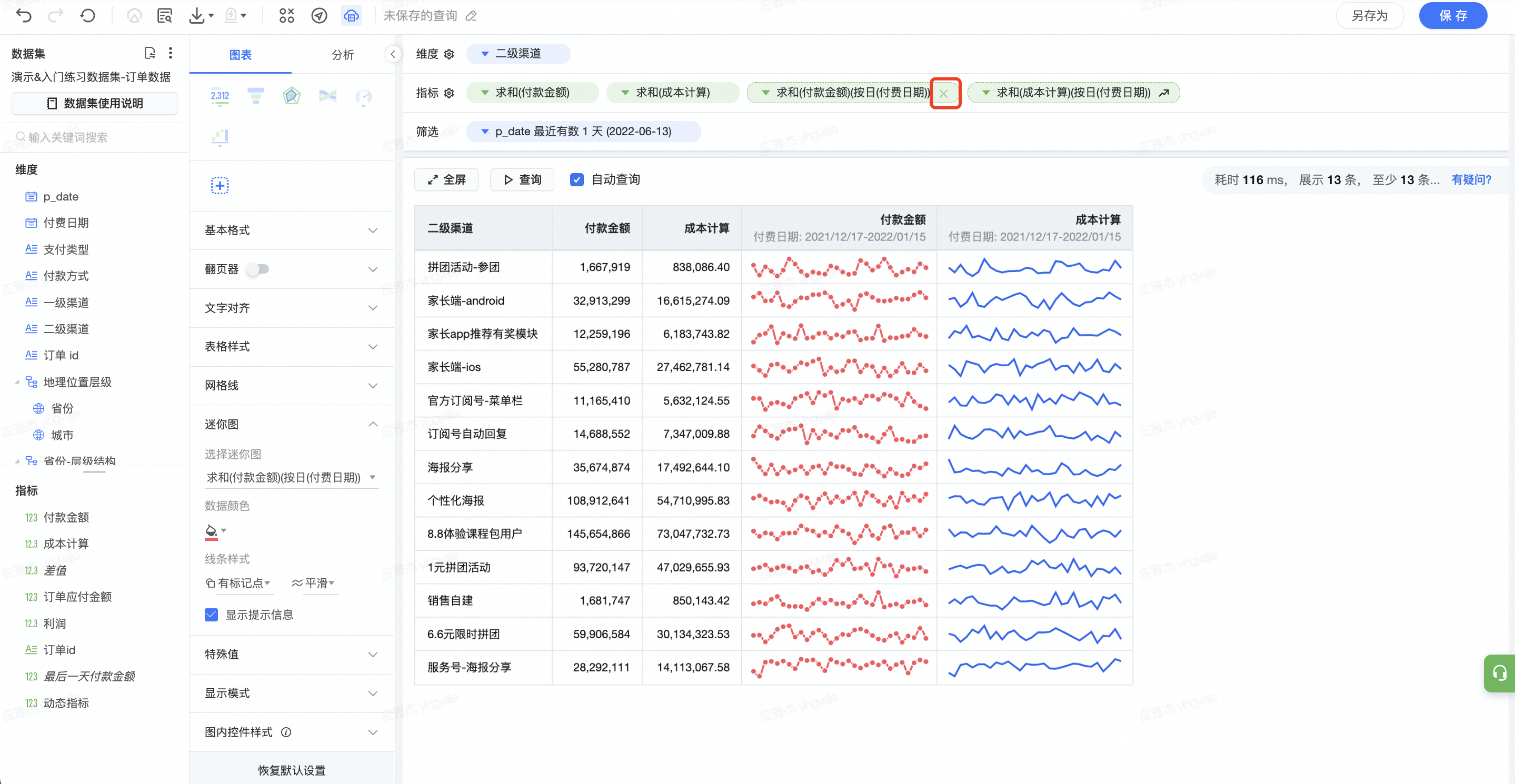The height and width of the screenshot is (784, 1515).
Task: Select the funnel chart type icon
Action: (256, 96)
